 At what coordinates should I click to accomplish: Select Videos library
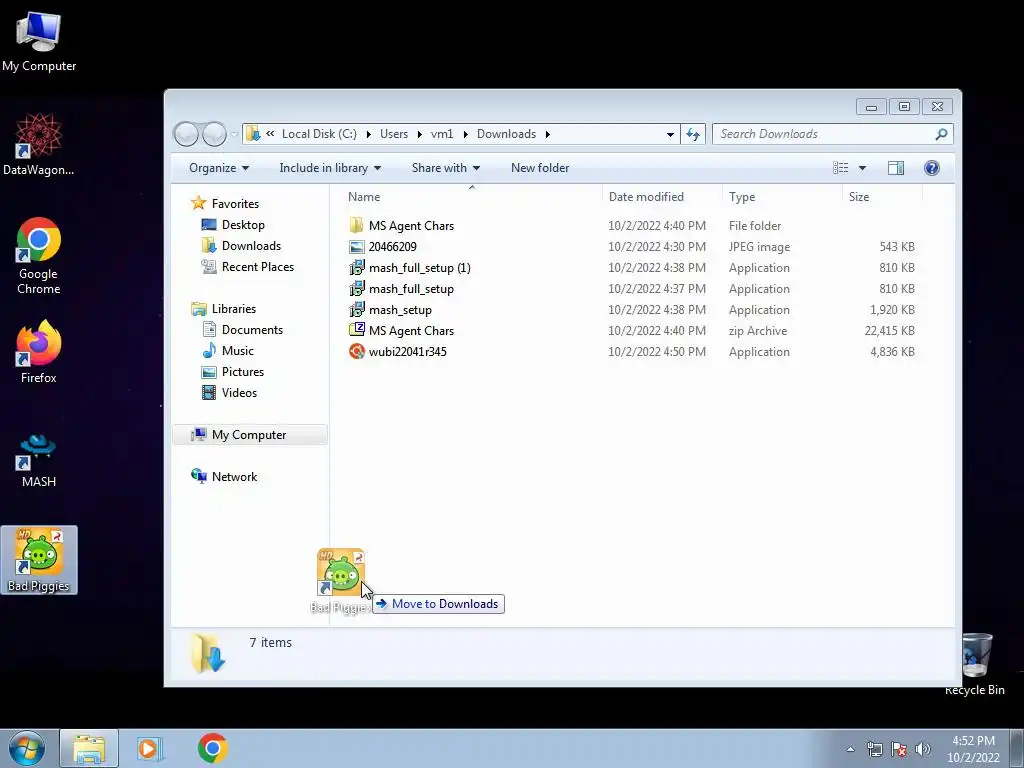[x=229, y=392]
